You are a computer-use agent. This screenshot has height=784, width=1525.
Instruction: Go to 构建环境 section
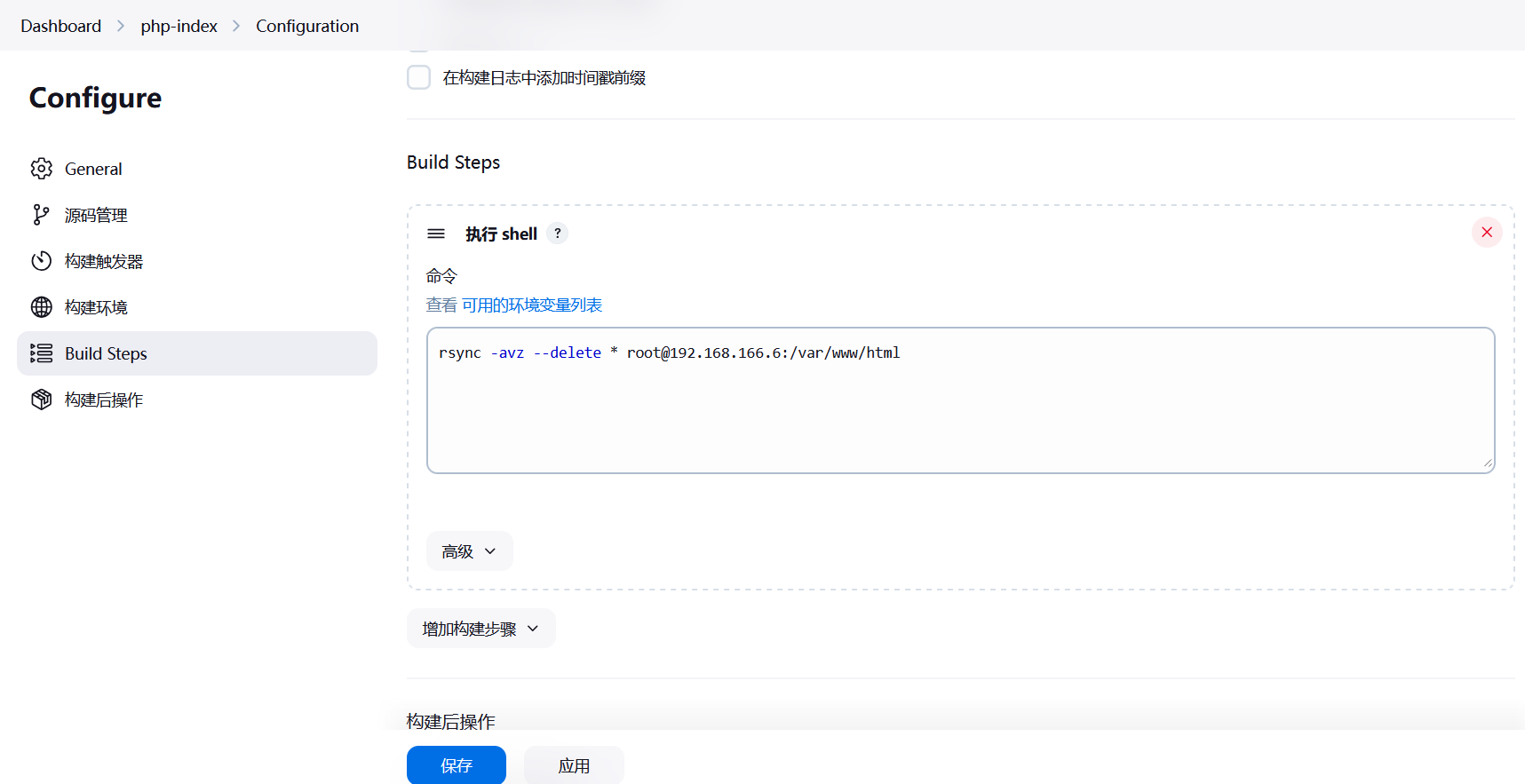tap(197, 307)
